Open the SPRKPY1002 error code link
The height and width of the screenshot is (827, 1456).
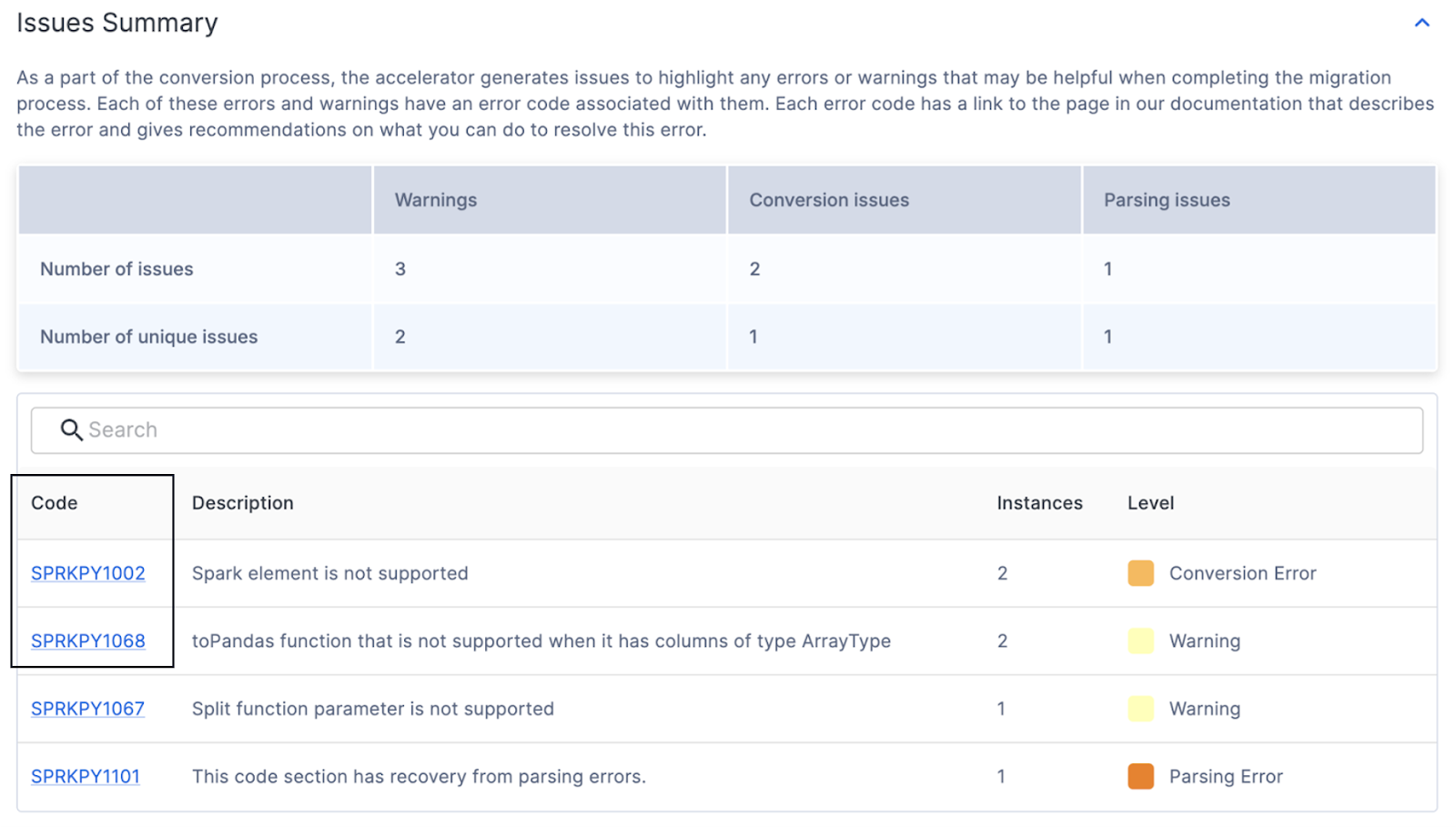[x=88, y=573]
